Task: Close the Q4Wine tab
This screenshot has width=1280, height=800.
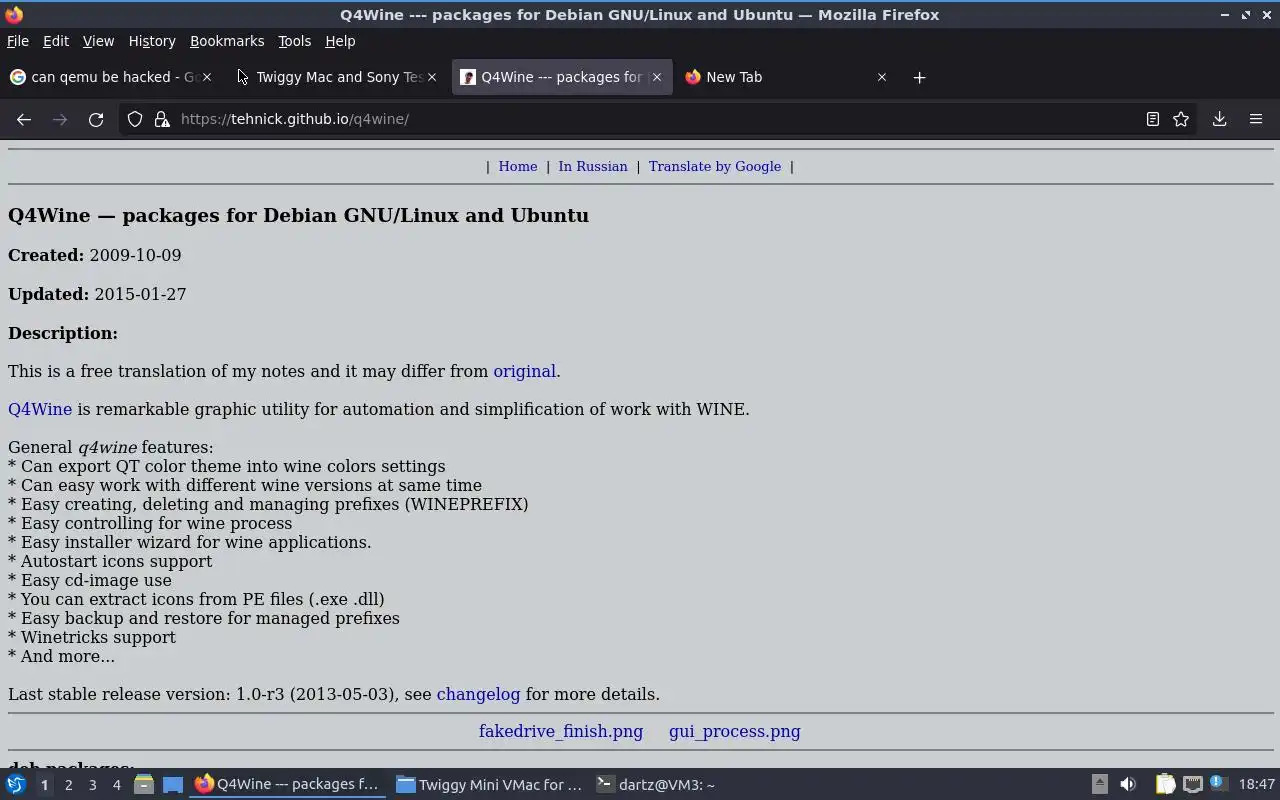Action: tap(657, 77)
